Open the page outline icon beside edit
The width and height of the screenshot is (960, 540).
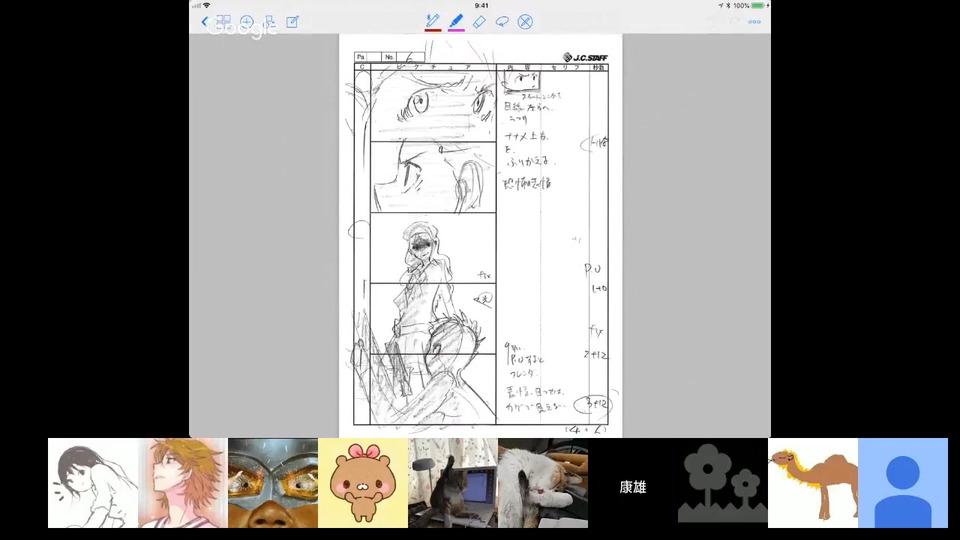269,22
